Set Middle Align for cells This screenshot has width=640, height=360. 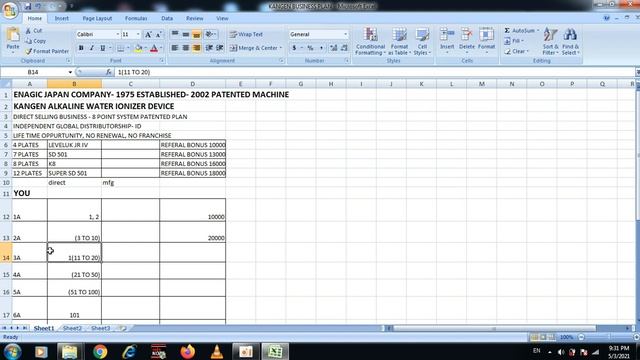pos(186,34)
